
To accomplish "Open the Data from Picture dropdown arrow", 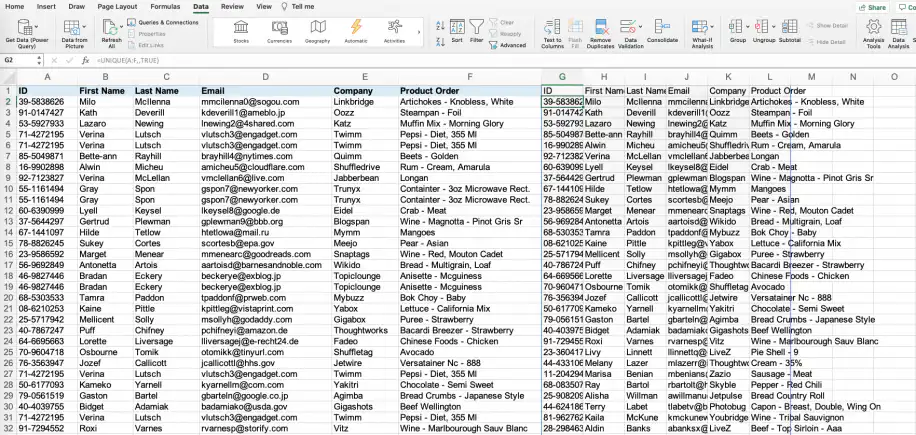I will 84,27.
